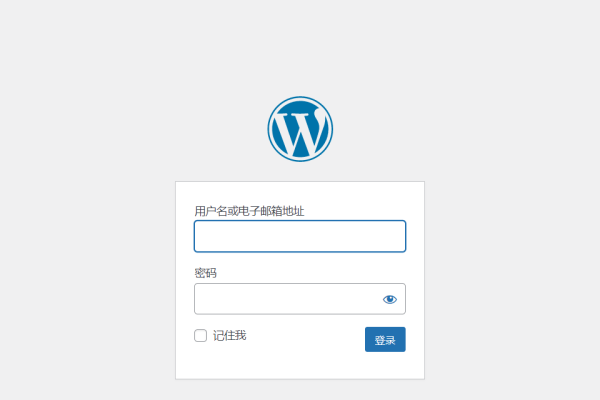Click the eye icon beside the password
The image size is (600, 400).
tap(390, 299)
